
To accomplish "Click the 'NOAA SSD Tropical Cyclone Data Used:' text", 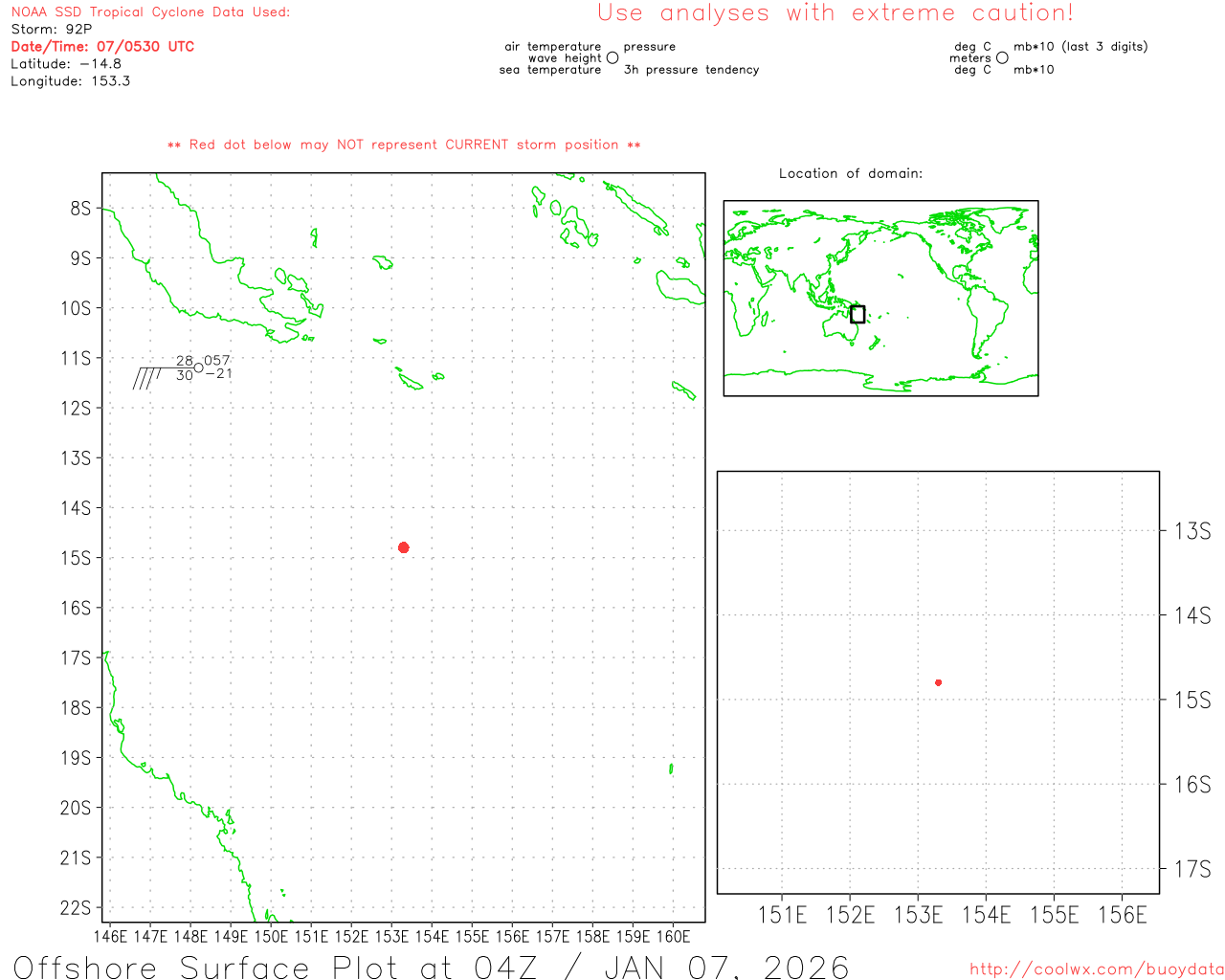I will click(150, 12).
